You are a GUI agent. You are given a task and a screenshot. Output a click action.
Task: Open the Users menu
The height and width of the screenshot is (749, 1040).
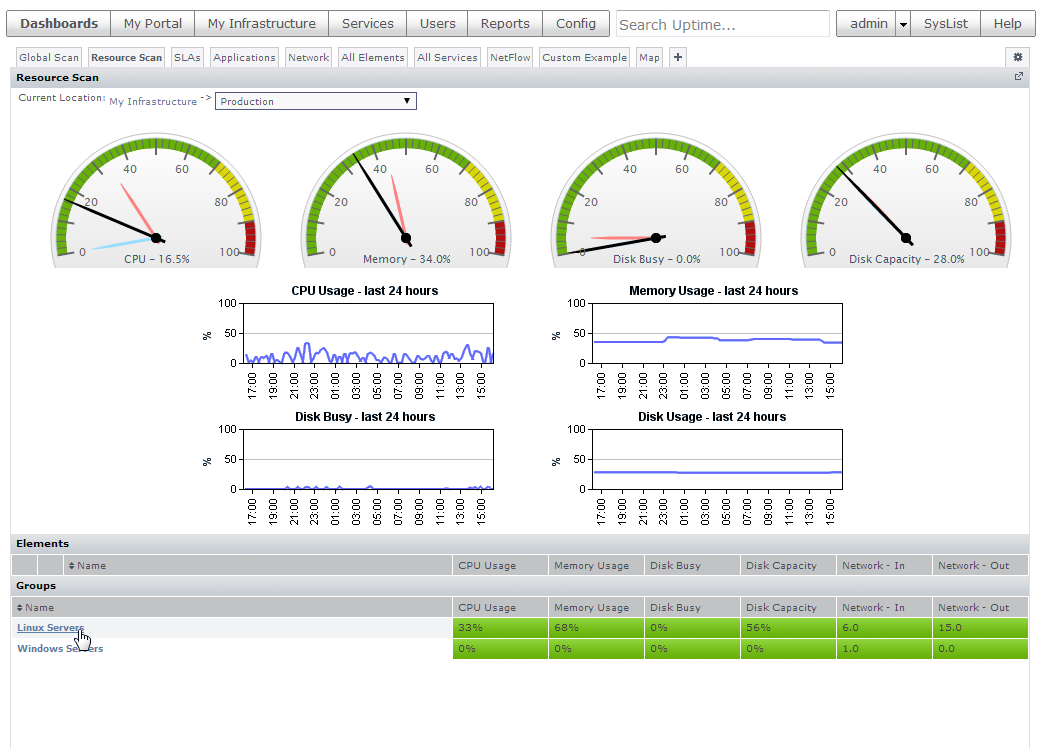click(437, 24)
